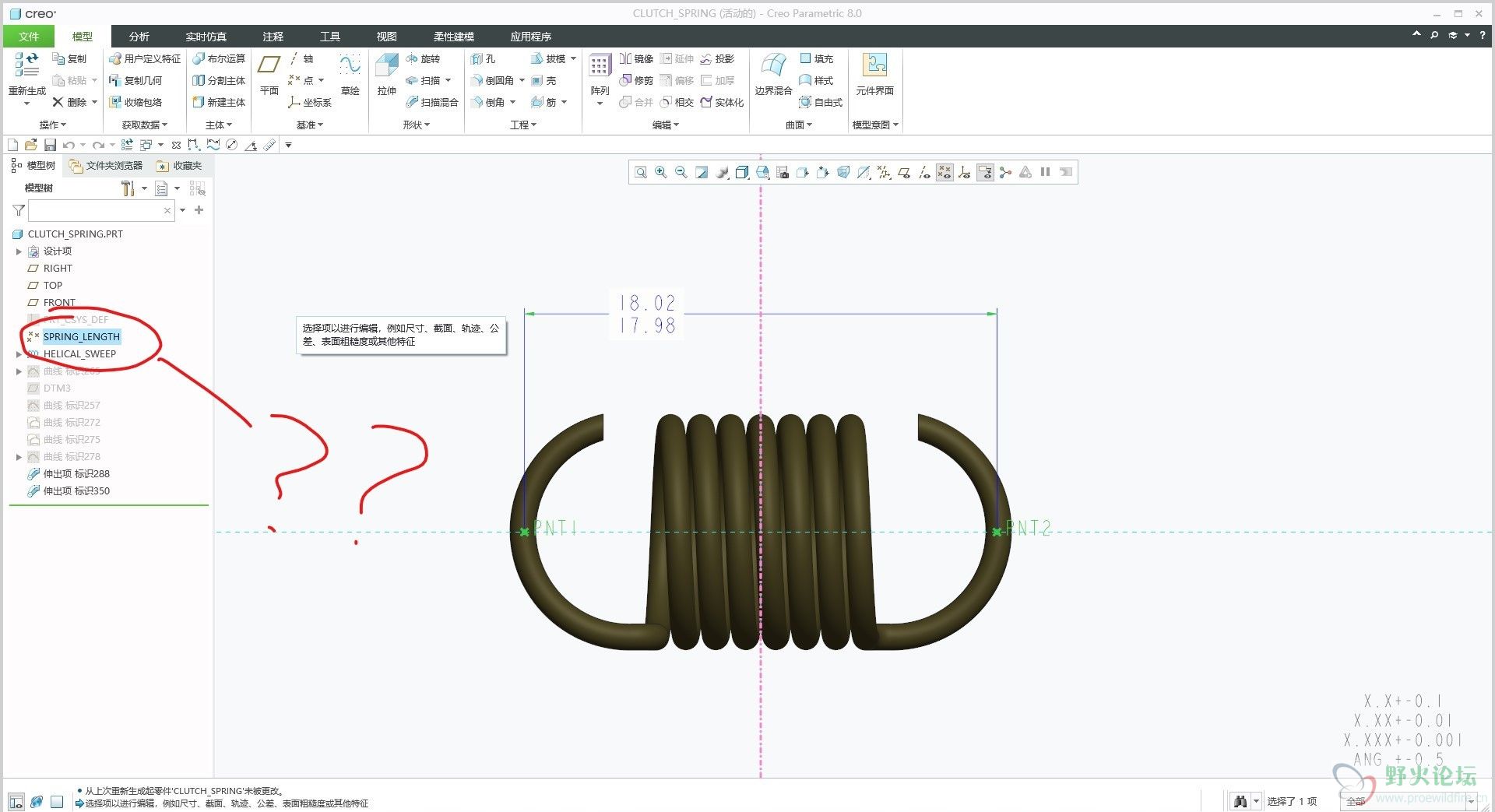Open the 形状 group dropdown
This screenshot has height=812, width=1495.
point(417,125)
